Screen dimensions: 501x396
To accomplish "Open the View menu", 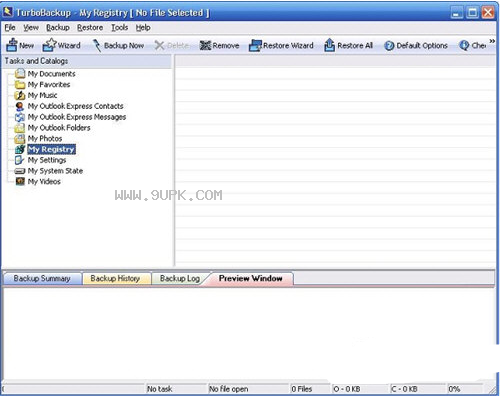I will pyautogui.click(x=31, y=28).
